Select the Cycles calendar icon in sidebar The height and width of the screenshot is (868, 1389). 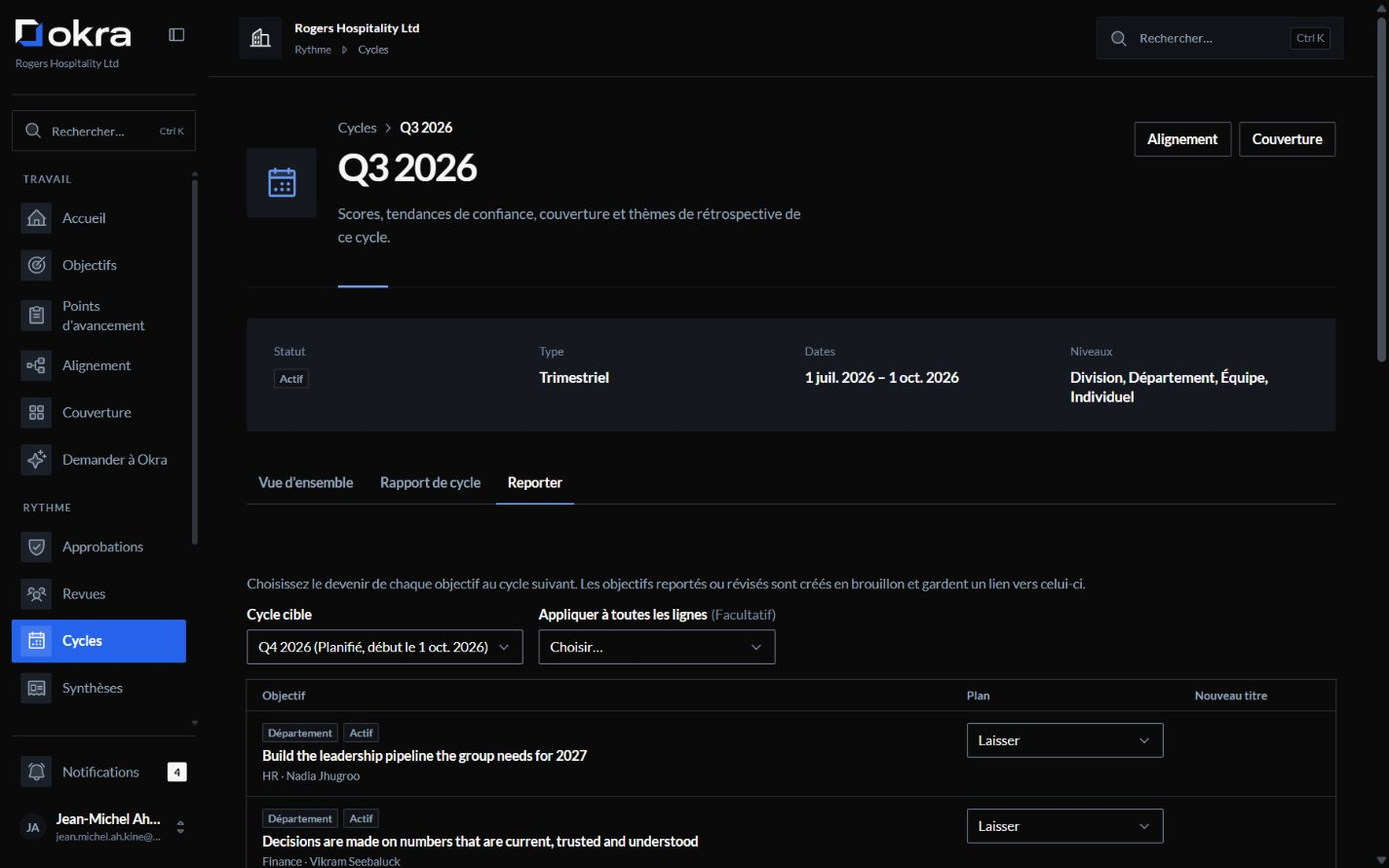coord(36,641)
